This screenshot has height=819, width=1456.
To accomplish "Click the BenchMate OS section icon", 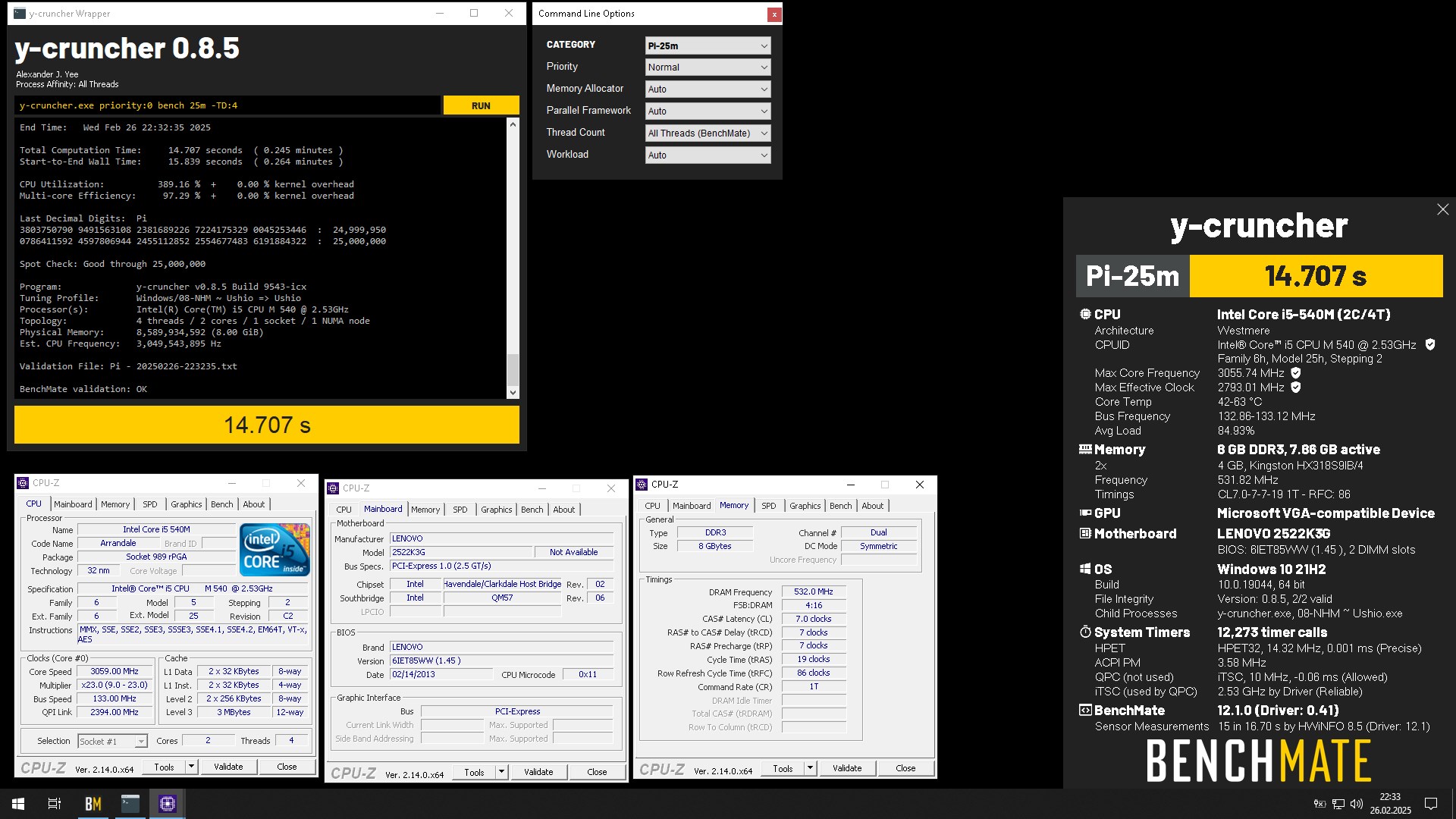I will click(1085, 570).
